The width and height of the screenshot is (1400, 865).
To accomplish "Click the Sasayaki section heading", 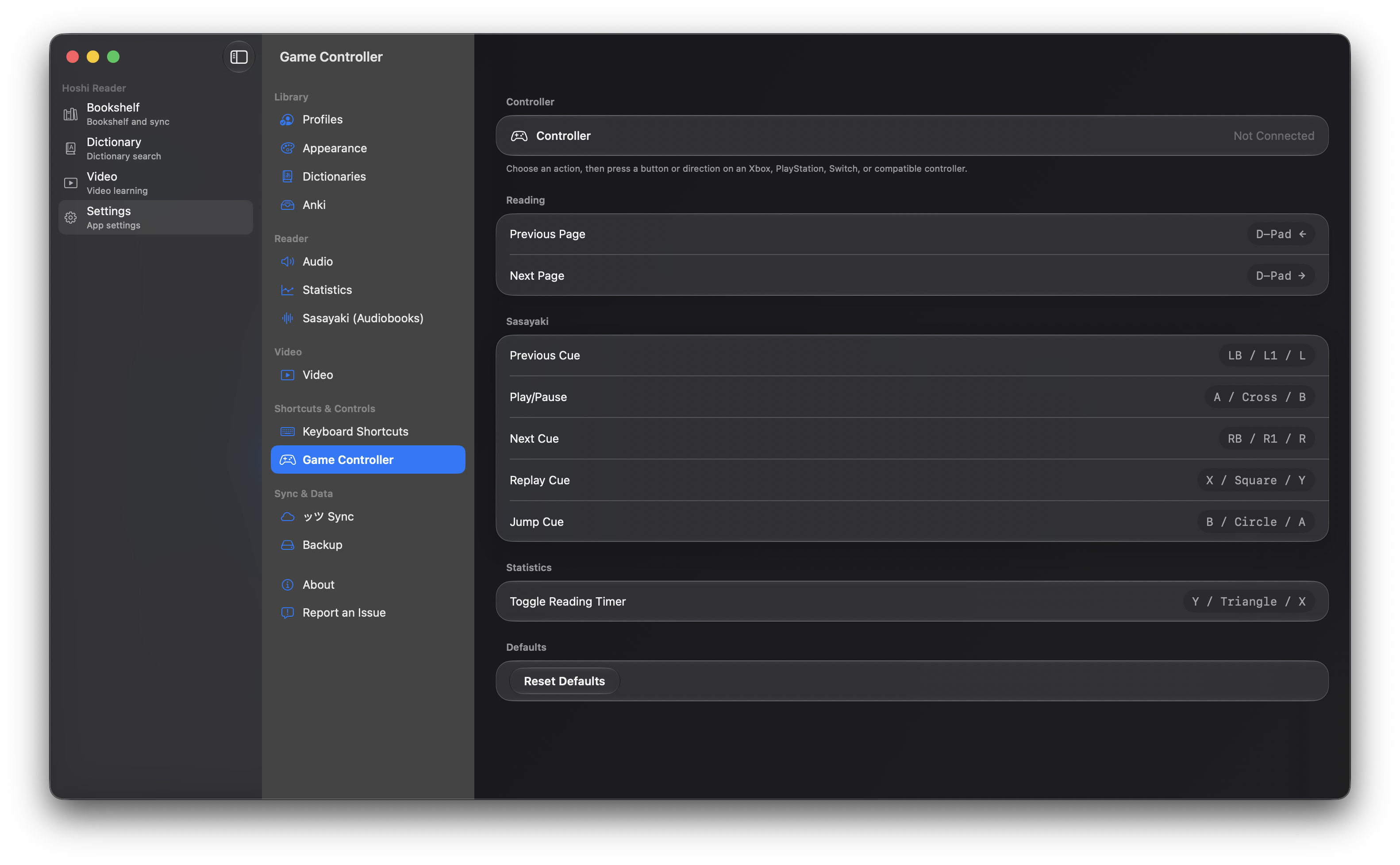I will click(x=527, y=321).
